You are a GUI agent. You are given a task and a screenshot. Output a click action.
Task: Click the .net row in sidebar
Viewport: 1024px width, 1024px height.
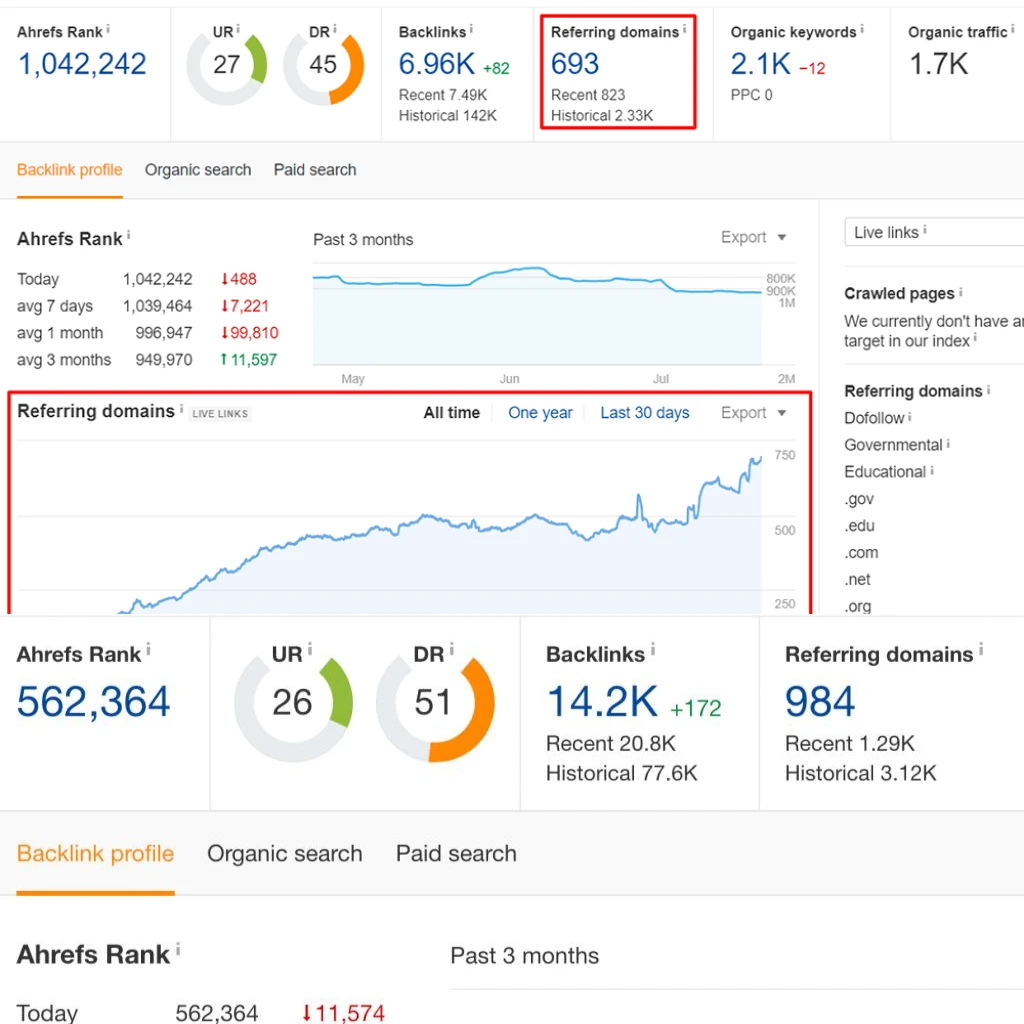click(857, 579)
